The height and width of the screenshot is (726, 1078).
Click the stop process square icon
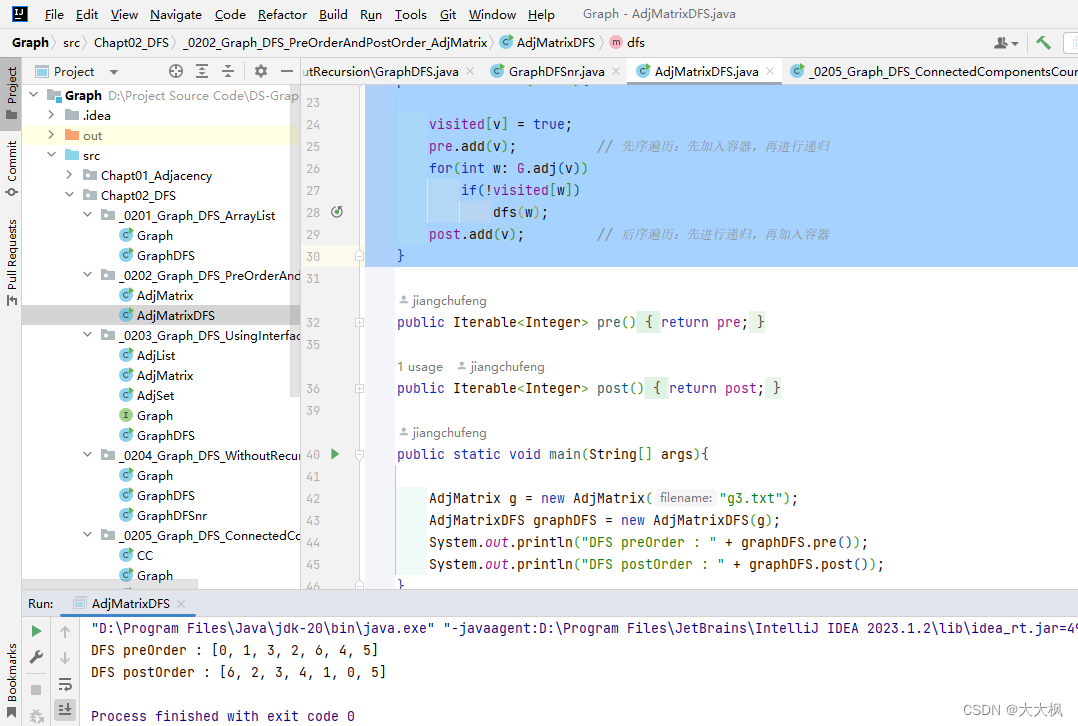pyautogui.click(x=37, y=690)
